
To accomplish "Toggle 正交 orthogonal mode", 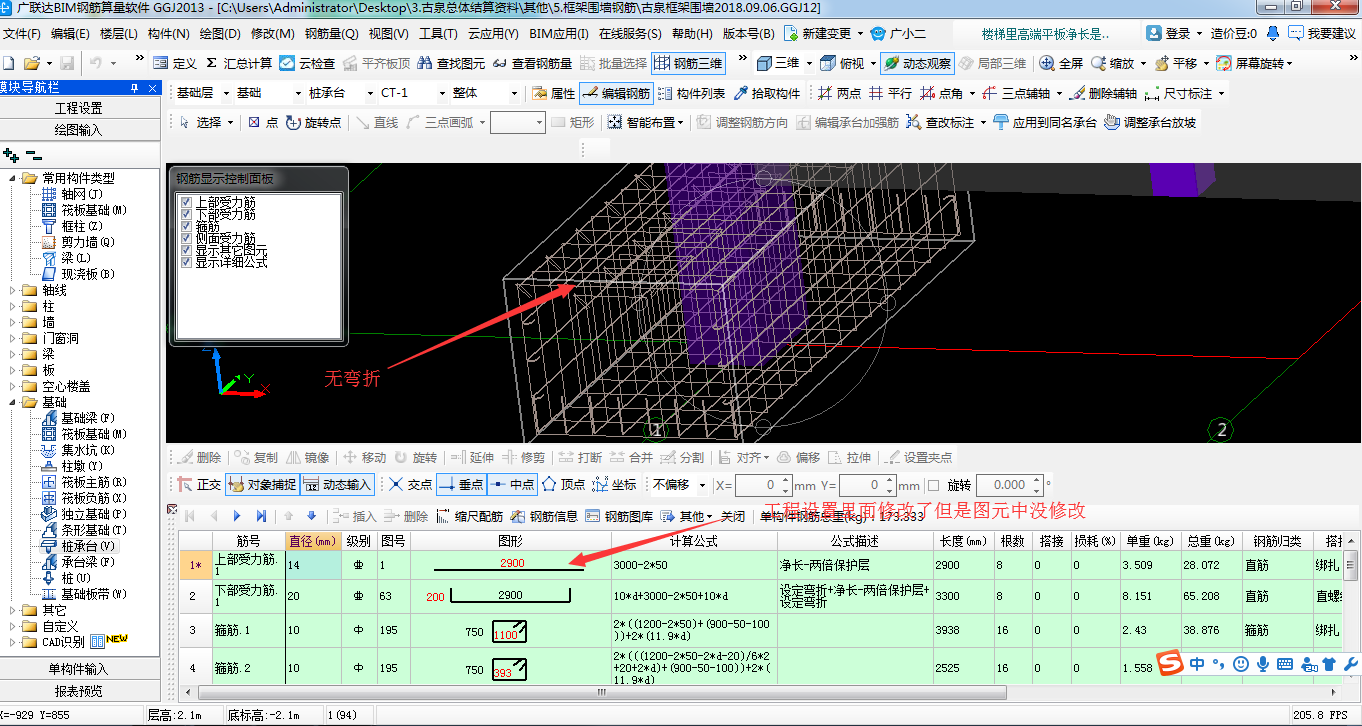I will pyautogui.click(x=199, y=484).
